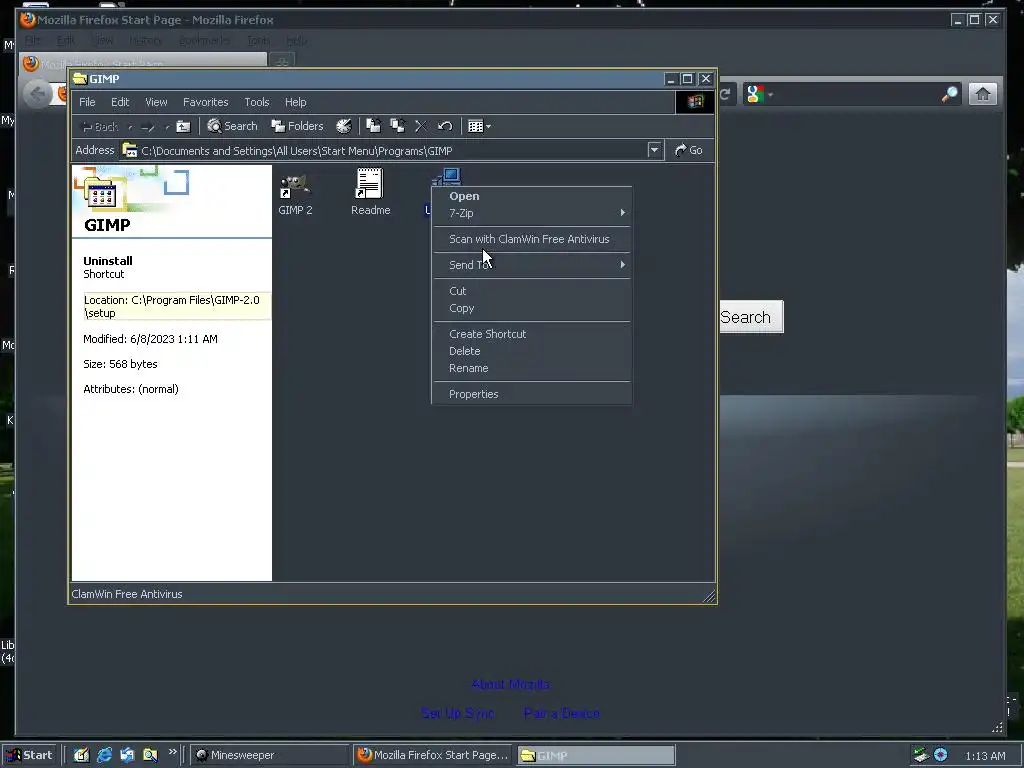Screen dimensions: 1024x768
Task: Open the Help menu in GIMP folder
Action: click(x=295, y=102)
